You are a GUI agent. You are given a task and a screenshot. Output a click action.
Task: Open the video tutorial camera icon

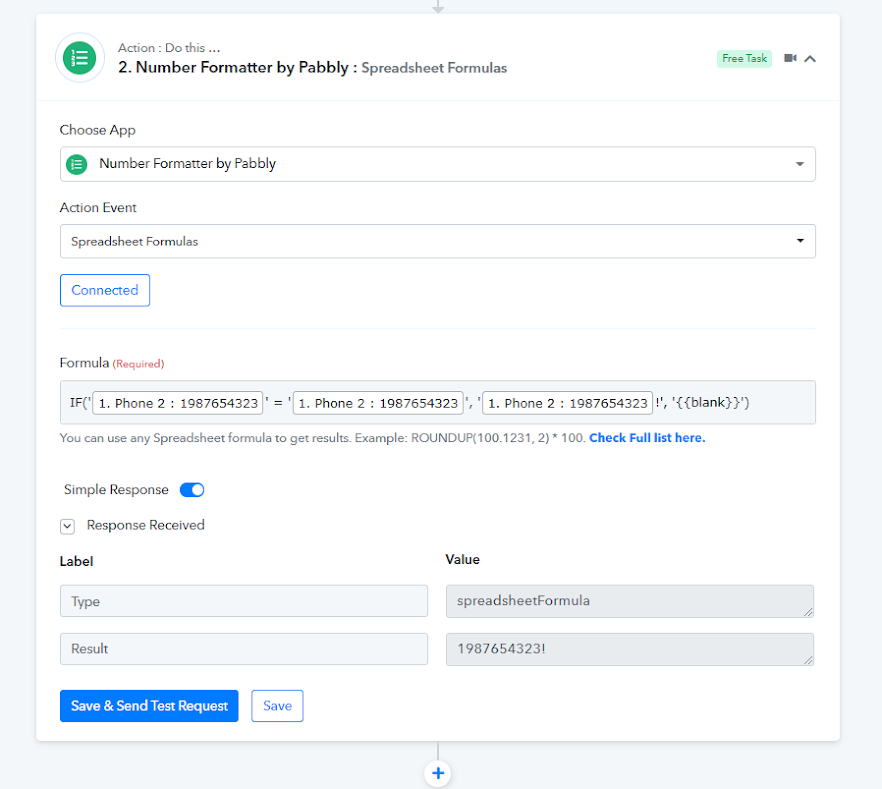tap(790, 58)
